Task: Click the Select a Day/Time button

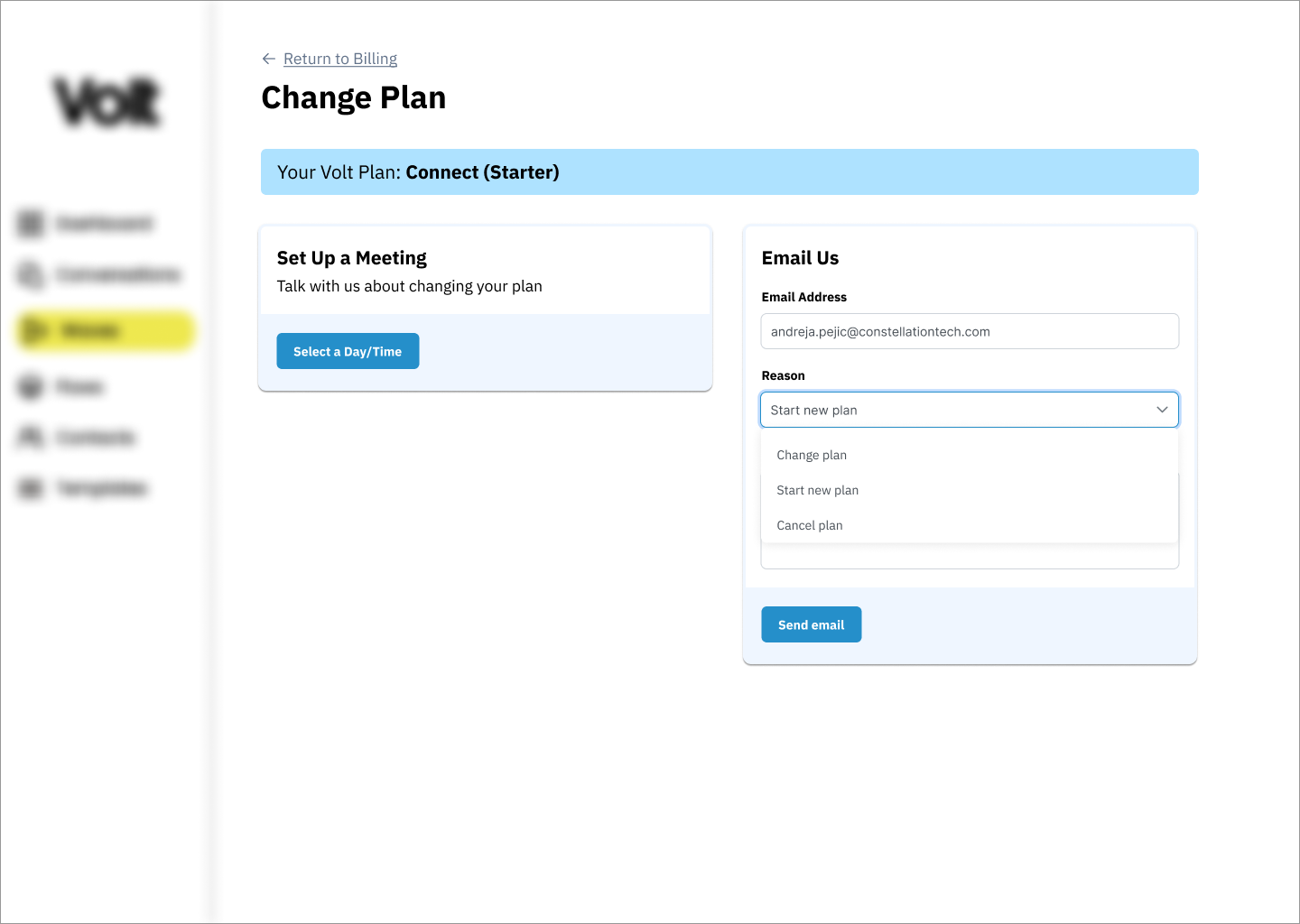Action: (x=348, y=351)
